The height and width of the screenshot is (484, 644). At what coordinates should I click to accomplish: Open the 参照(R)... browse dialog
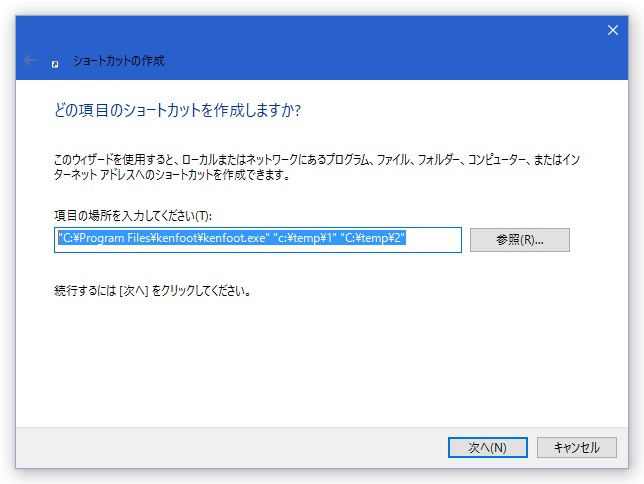pos(520,240)
